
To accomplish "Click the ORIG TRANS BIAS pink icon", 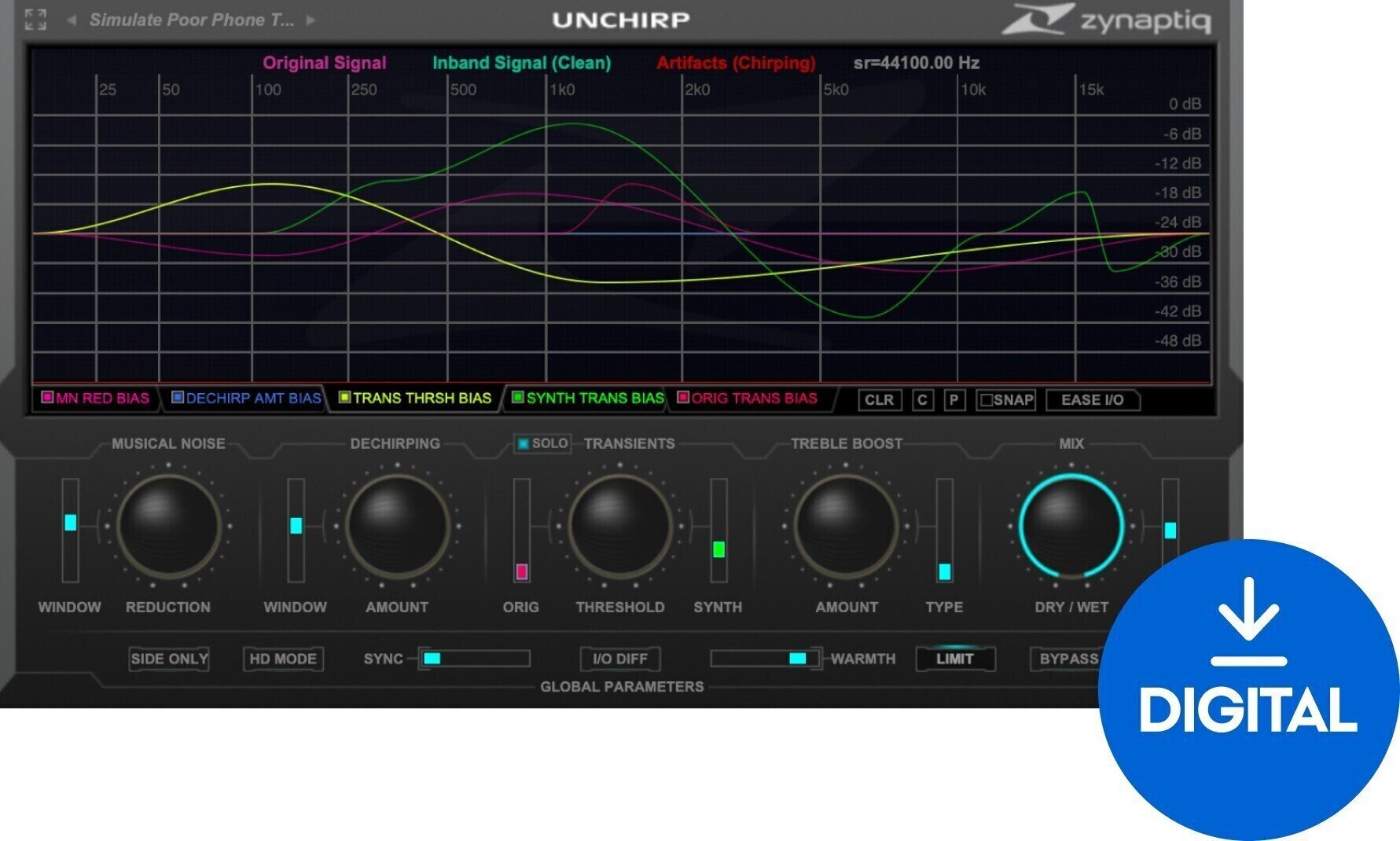I will (x=684, y=398).
